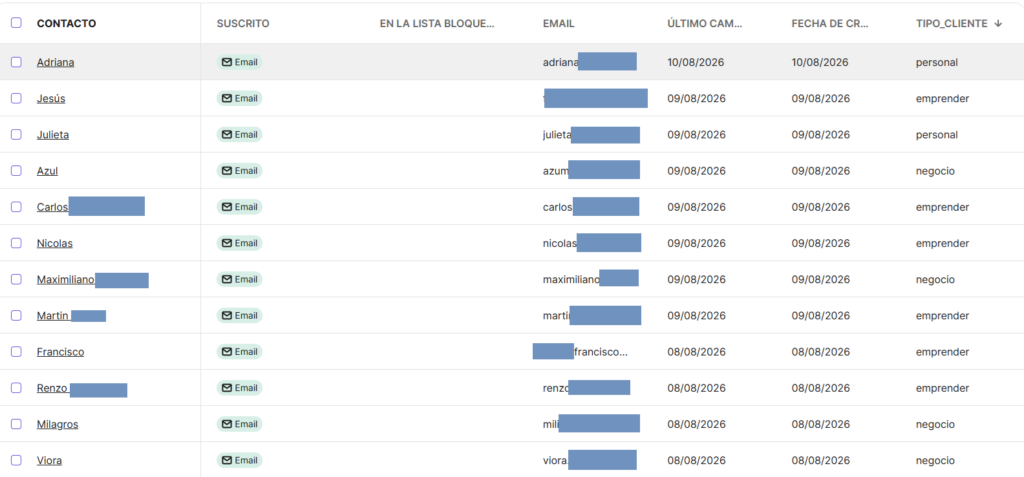The image size is (1024, 477).
Task: Click the EMAIL column header
Action: [558, 24]
